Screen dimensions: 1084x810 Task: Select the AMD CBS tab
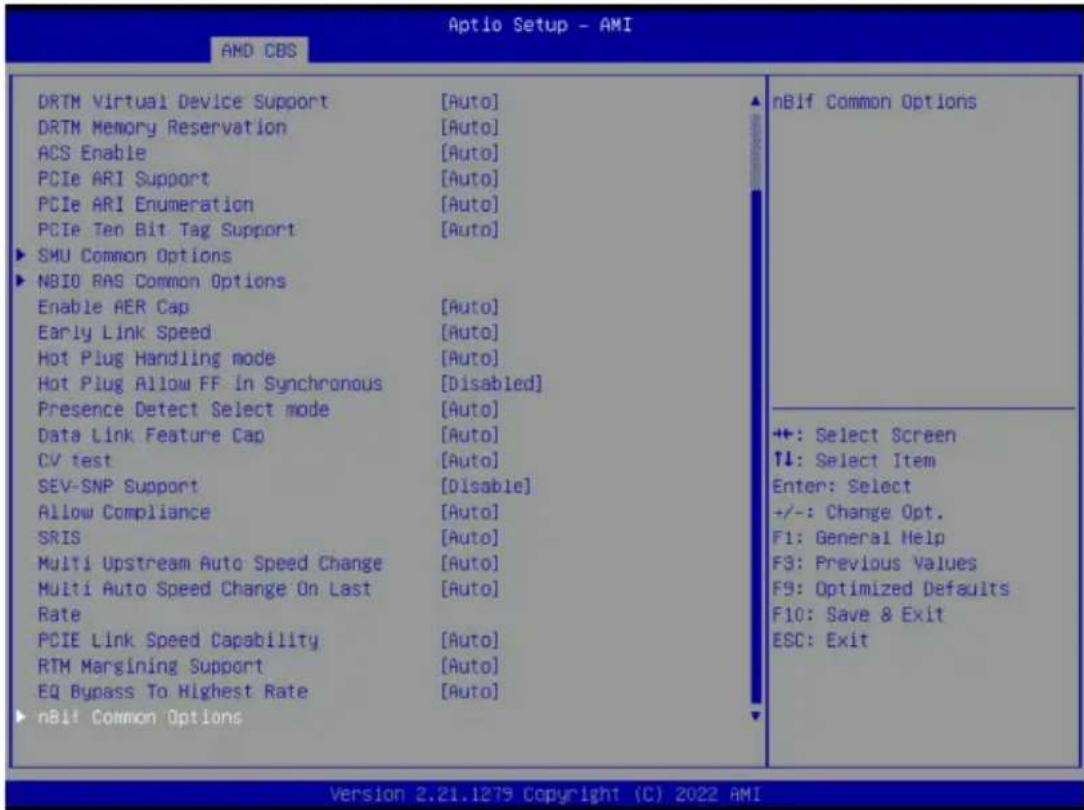259,50
